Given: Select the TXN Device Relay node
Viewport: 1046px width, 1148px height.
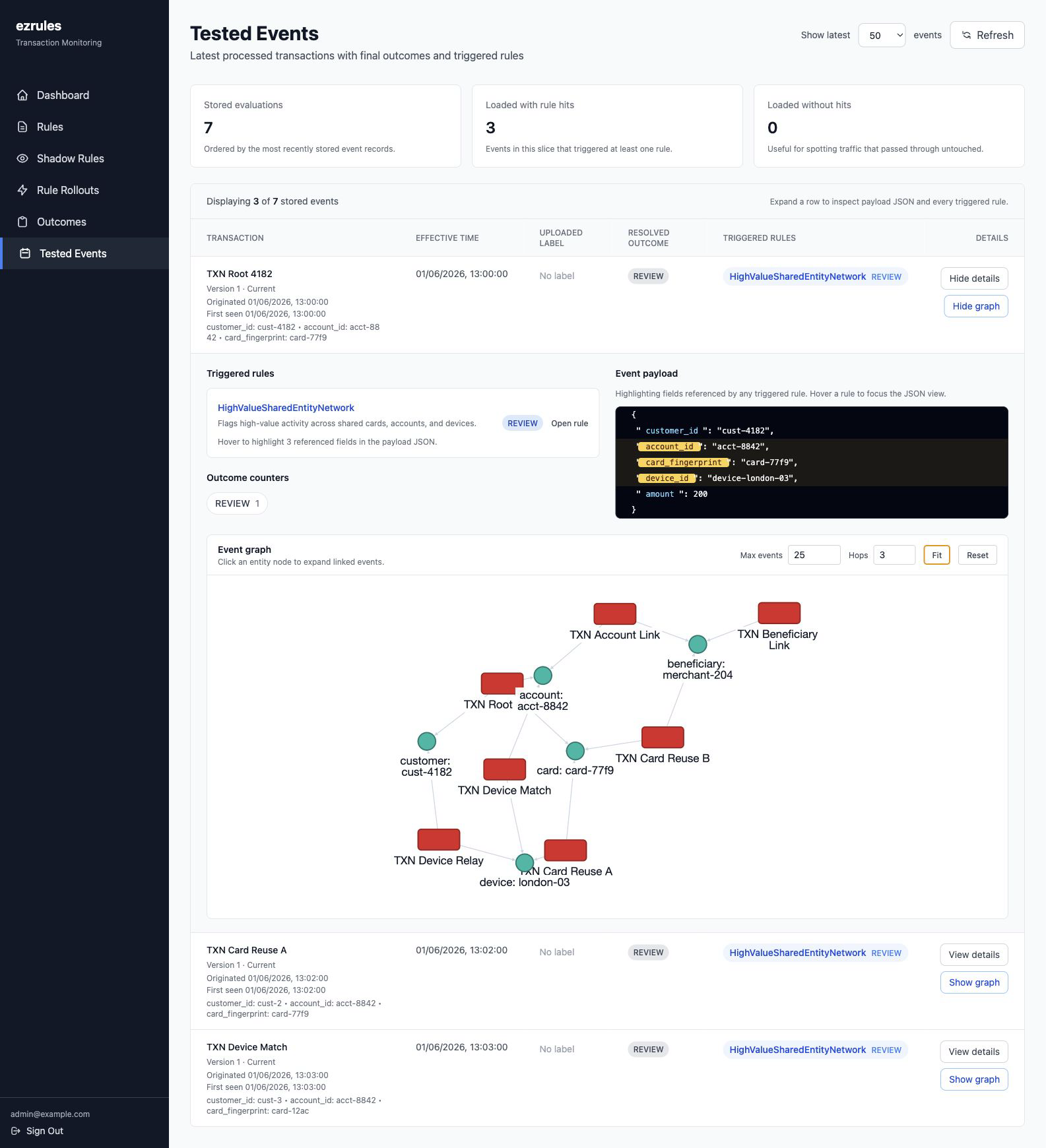Looking at the screenshot, I should pyautogui.click(x=438, y=840).
